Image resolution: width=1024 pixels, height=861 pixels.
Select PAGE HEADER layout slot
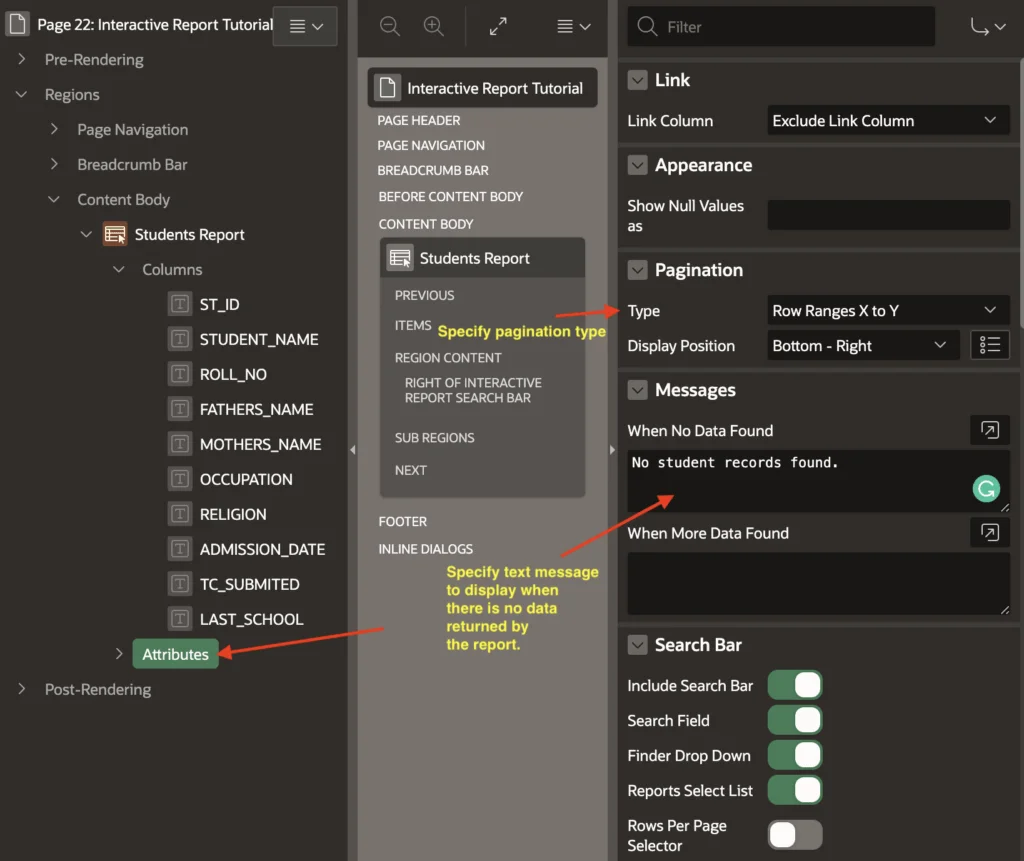419,120
